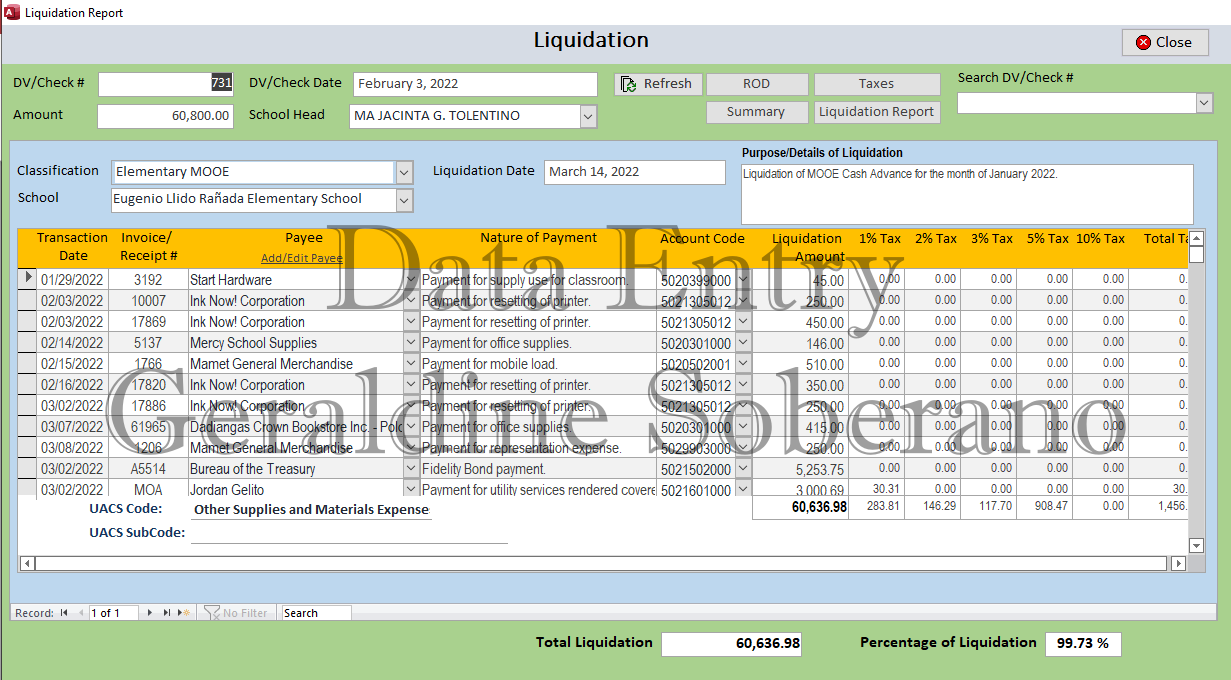Select receipt number cell 61965
This screenshot has width=1231, height=680.
click(x=148, y=427)
